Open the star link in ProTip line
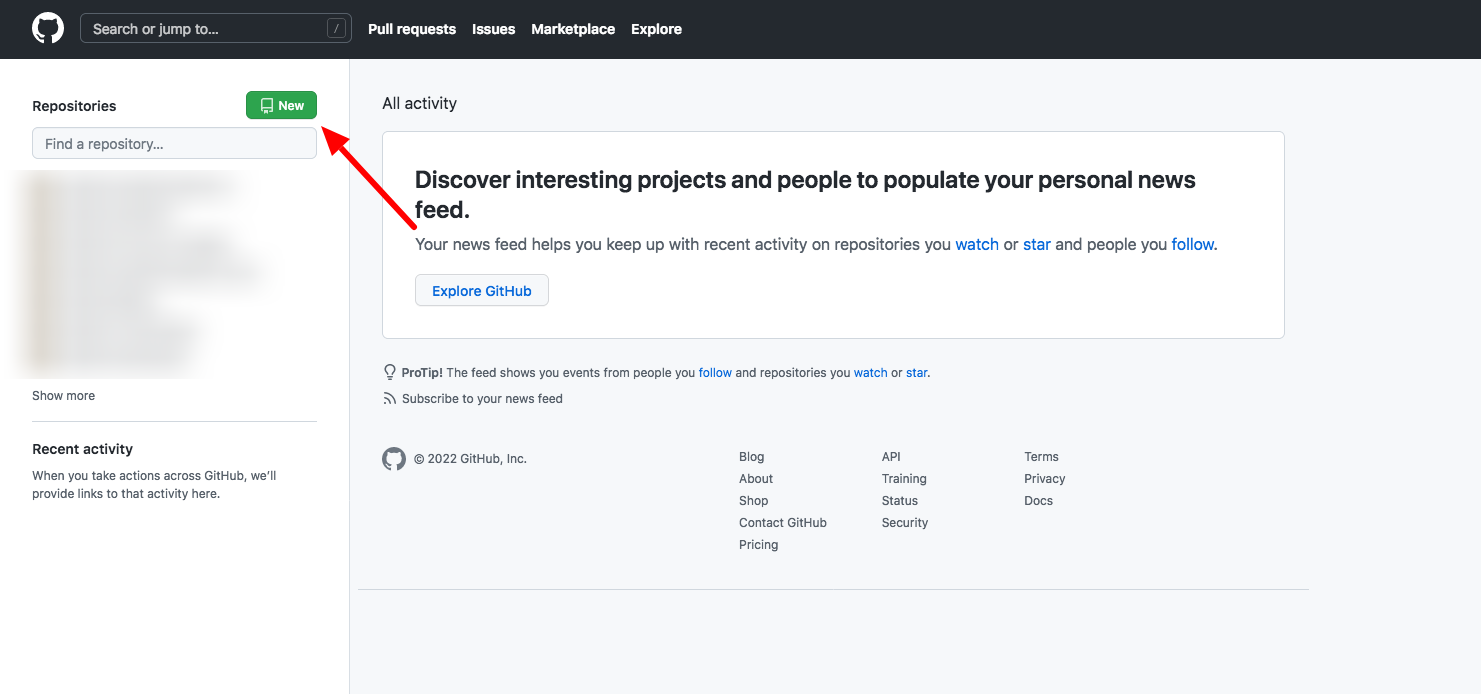The width and height of the screenshot is (1481, 694). point(917,372)
